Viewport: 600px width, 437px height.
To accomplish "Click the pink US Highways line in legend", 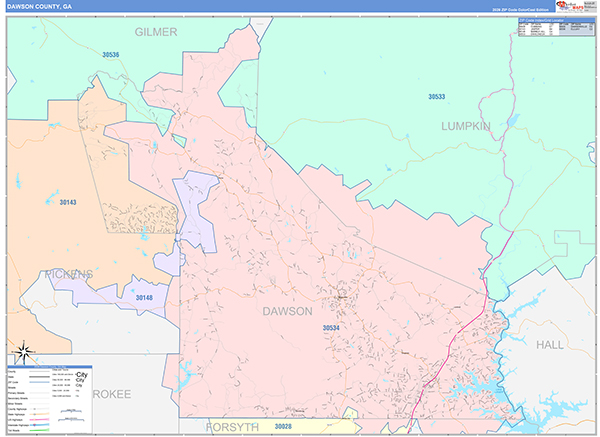I will 39,419.
